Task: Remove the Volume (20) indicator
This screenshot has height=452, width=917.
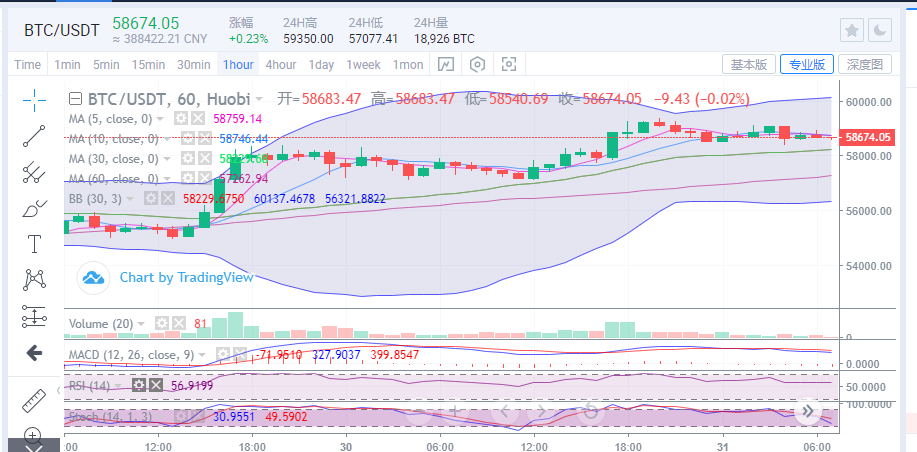Action: [x=178, y=323]
